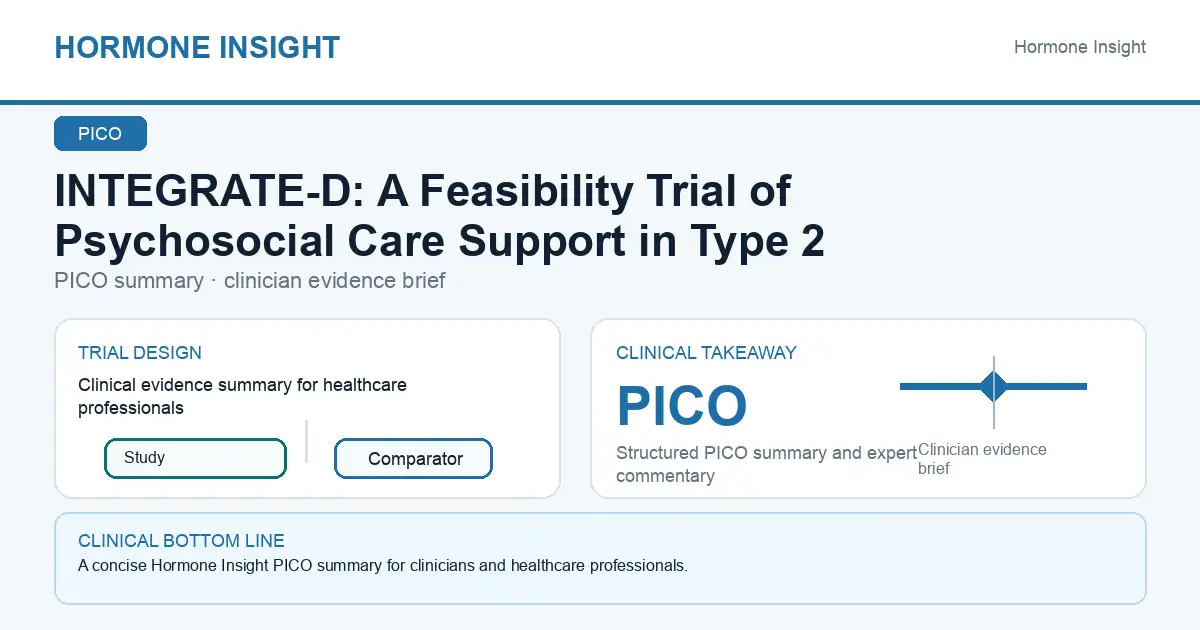Select the concise Hormone Insight summary sentence
1200x630 pixels.
[383, 566]
